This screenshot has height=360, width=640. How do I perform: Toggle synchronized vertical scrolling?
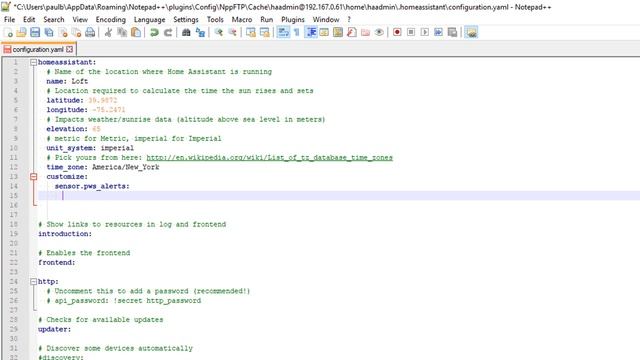(251, 32)
